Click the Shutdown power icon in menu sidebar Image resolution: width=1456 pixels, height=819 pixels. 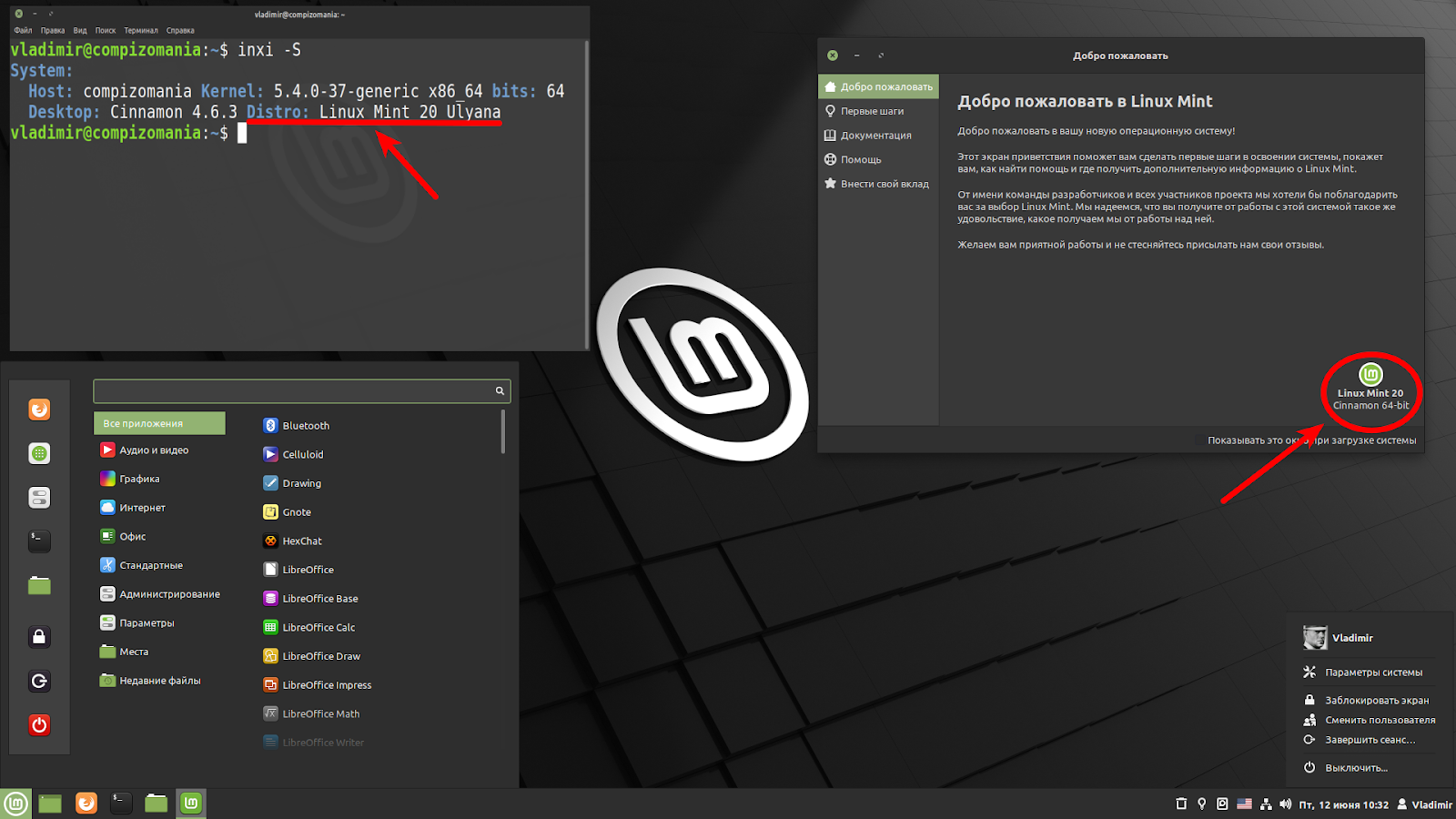tap(39, 725)
